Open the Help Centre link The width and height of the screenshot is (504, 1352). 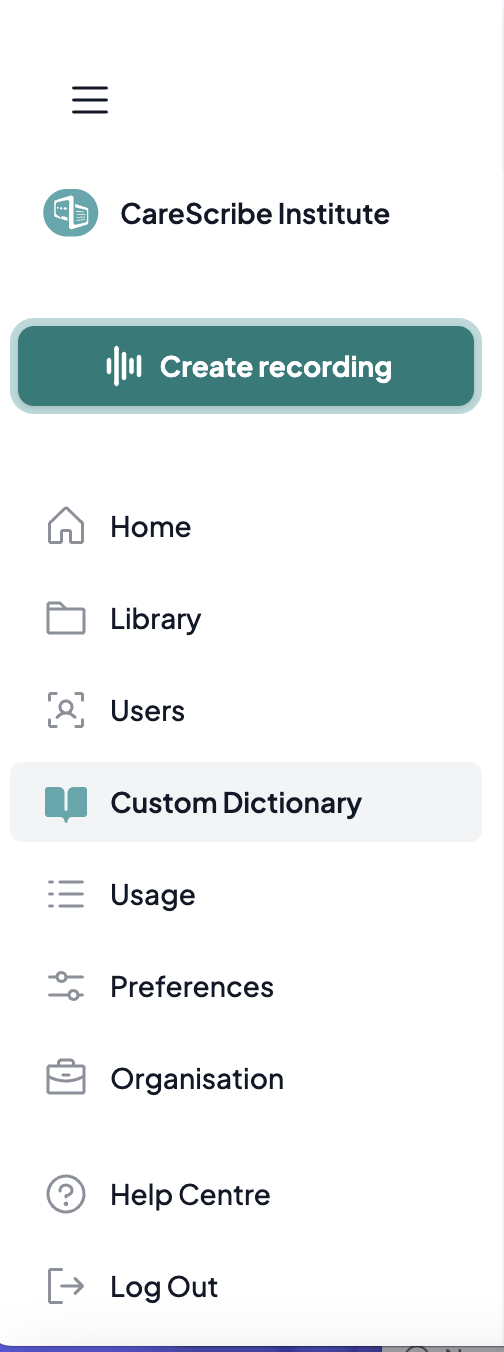click(246, 1194)
